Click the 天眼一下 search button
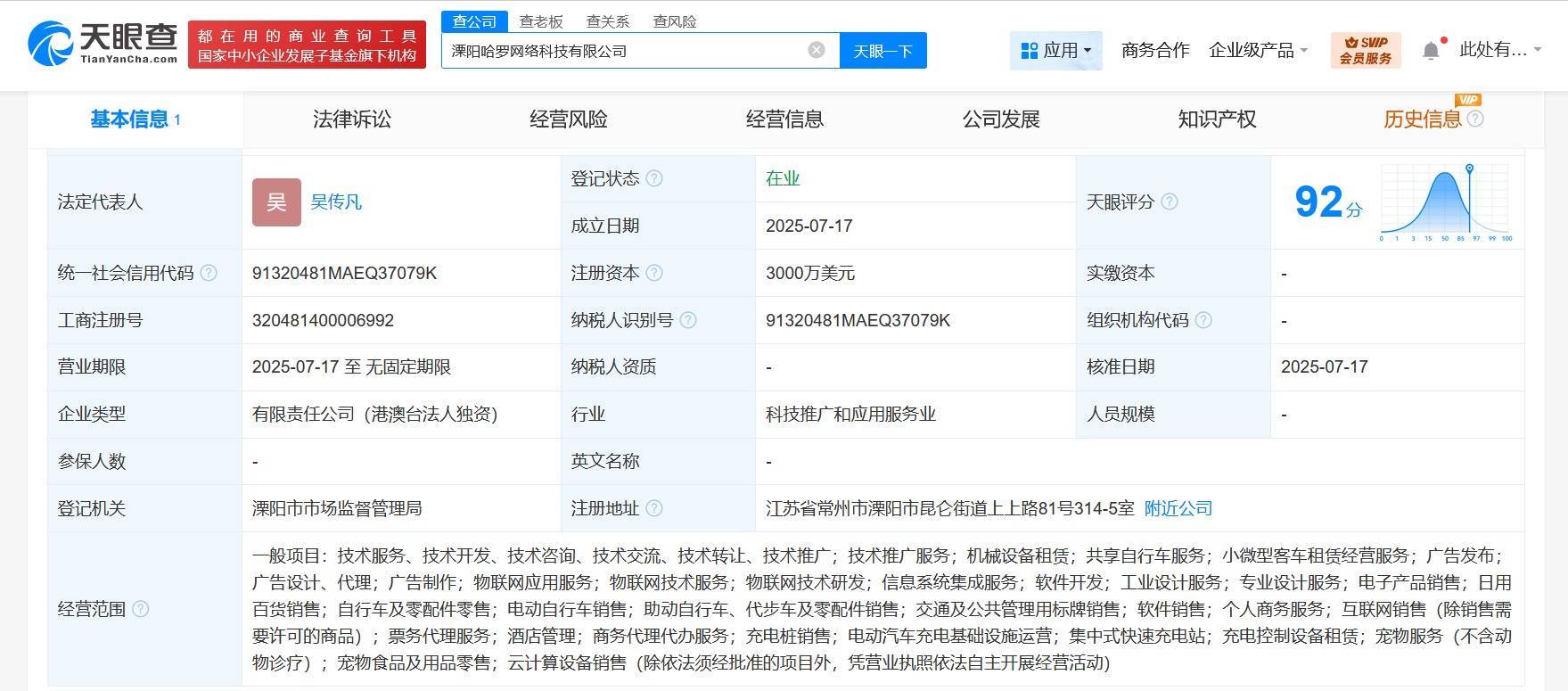The width and height of the screenshot is (1568, 691). [x=883, y=51]
